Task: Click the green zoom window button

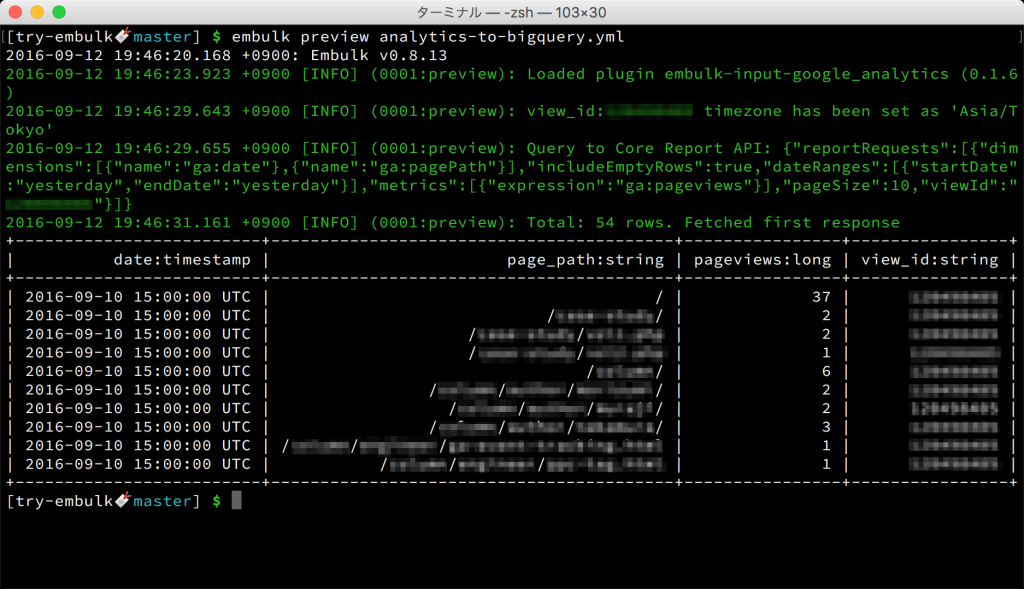Action: (x=59, y=13)
